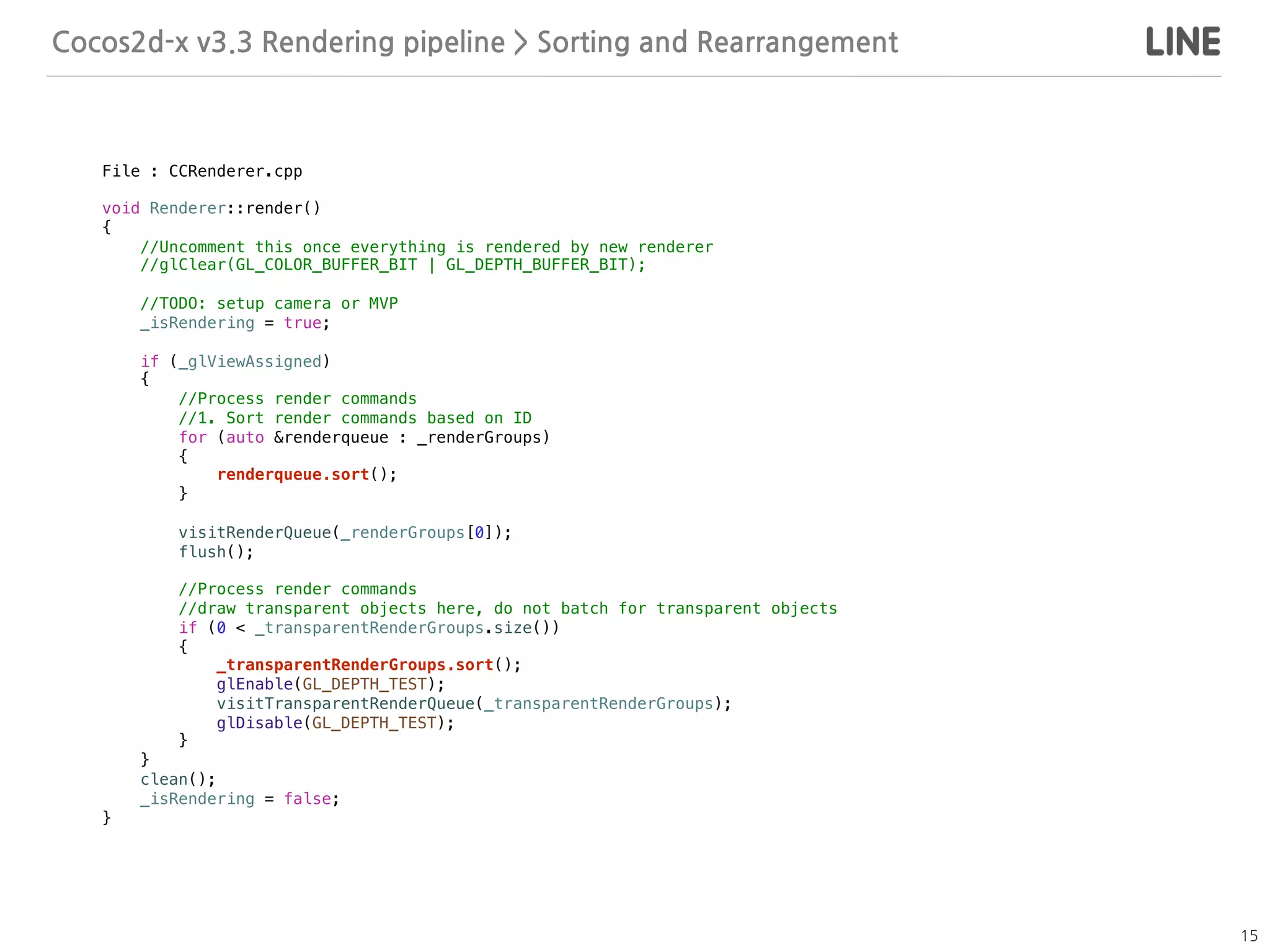Viewport: 1270px width, 952px height.
Task: Click the glEnable(GL_DEPTH_TEST) line
Action: point(330,684)
